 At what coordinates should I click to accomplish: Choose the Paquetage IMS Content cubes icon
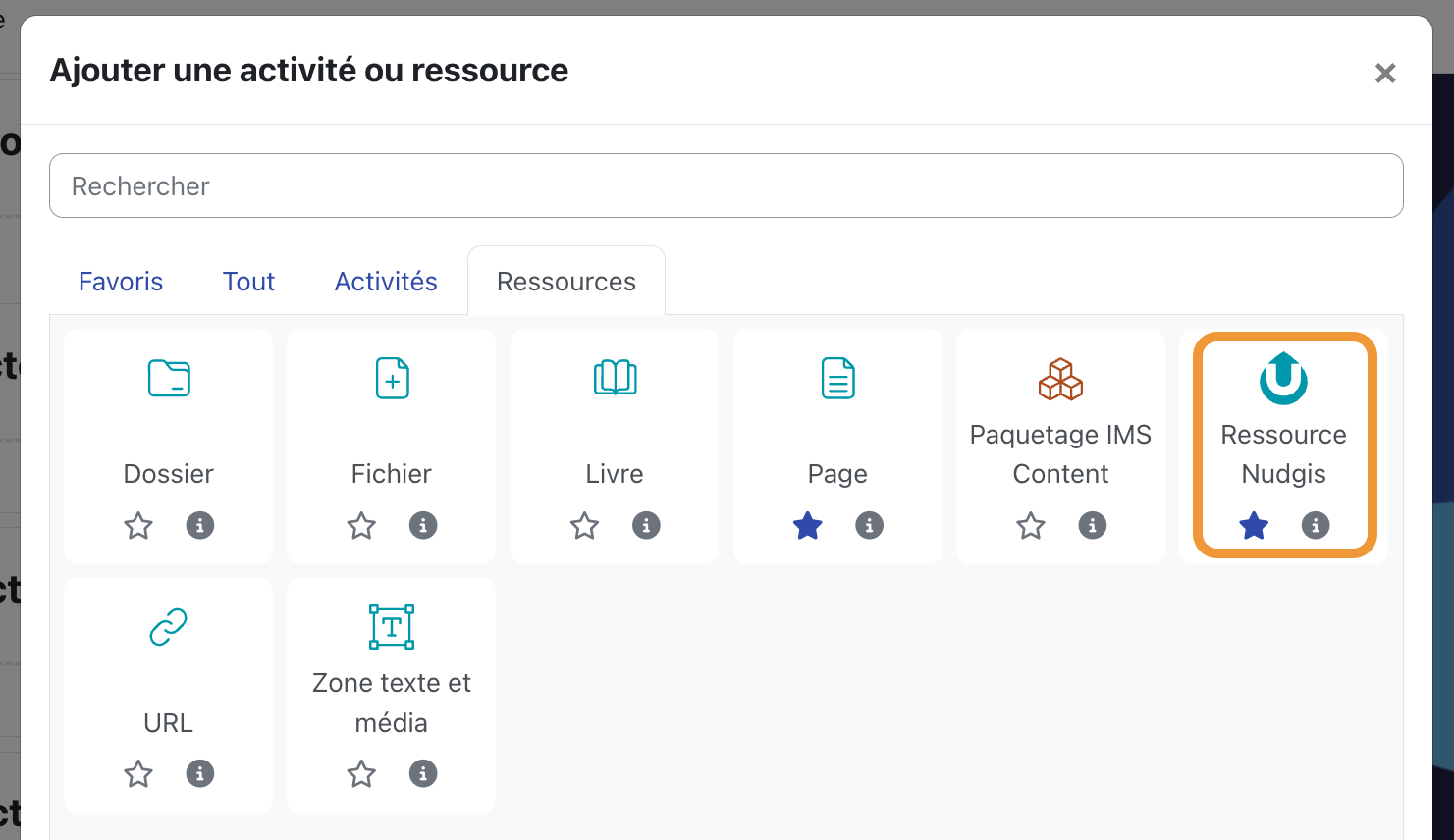pos(1060,379)
